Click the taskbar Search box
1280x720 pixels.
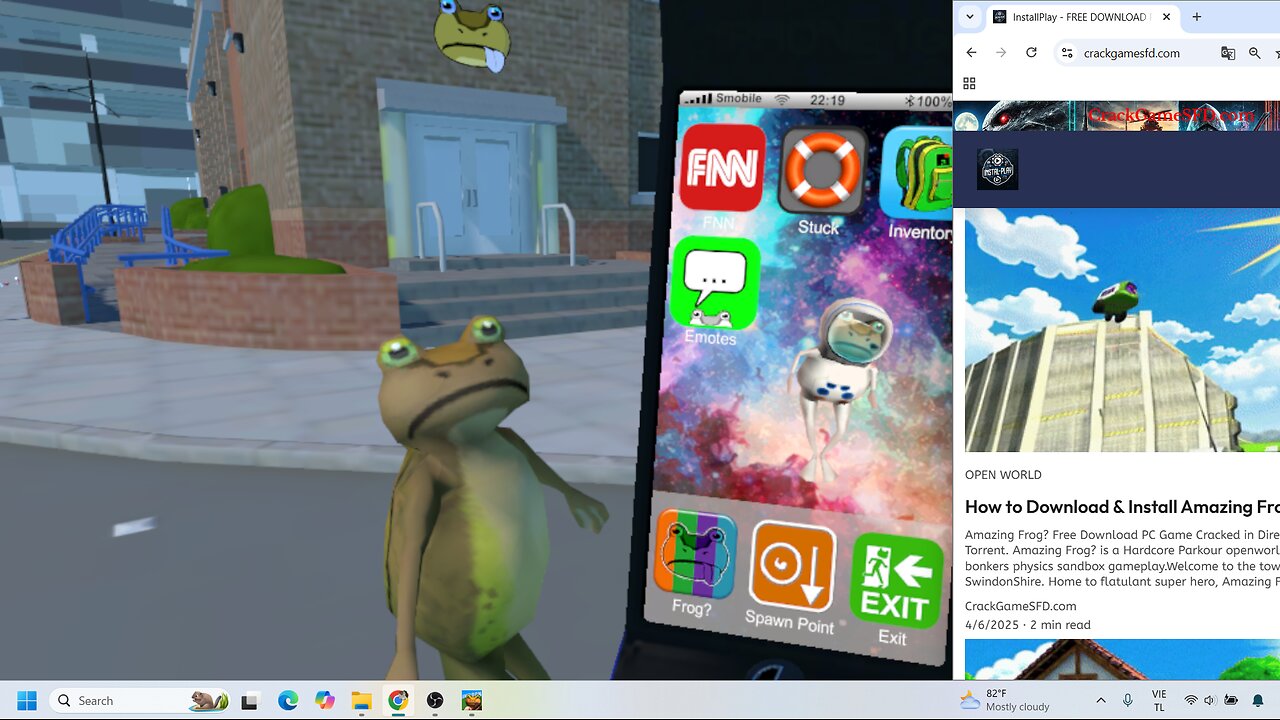141,701
